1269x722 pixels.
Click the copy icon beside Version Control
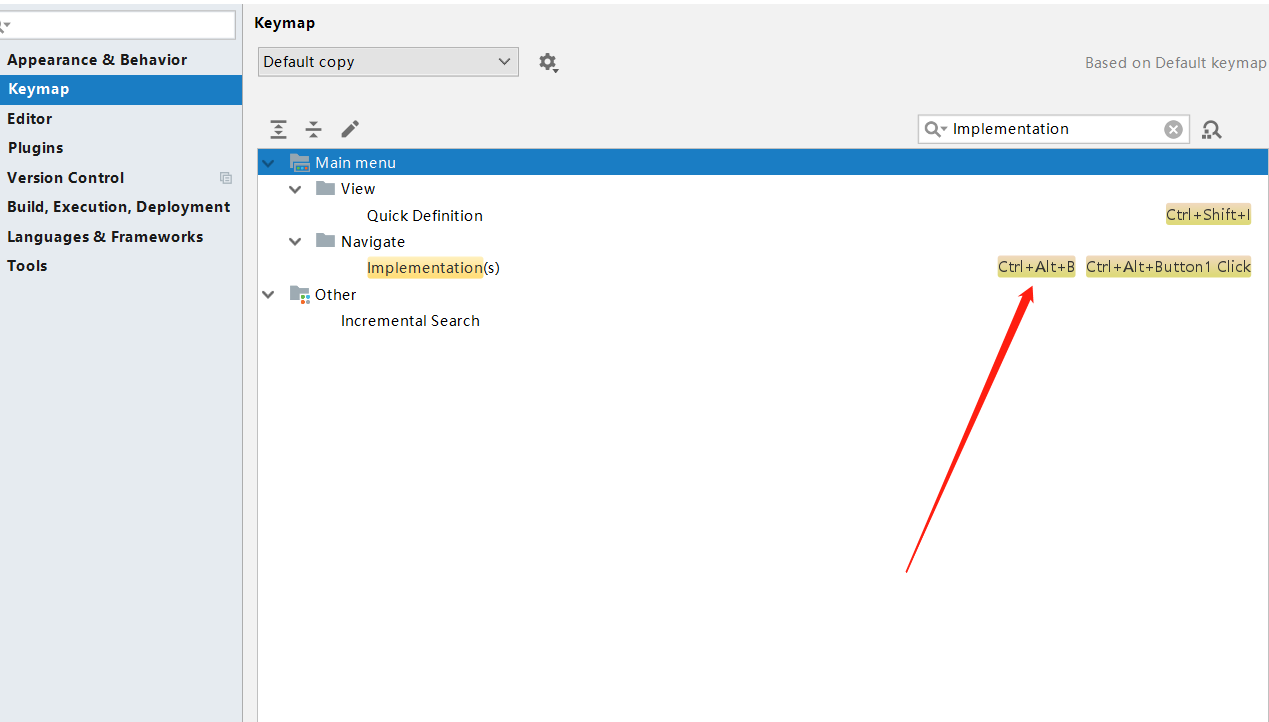coord(226,178)
